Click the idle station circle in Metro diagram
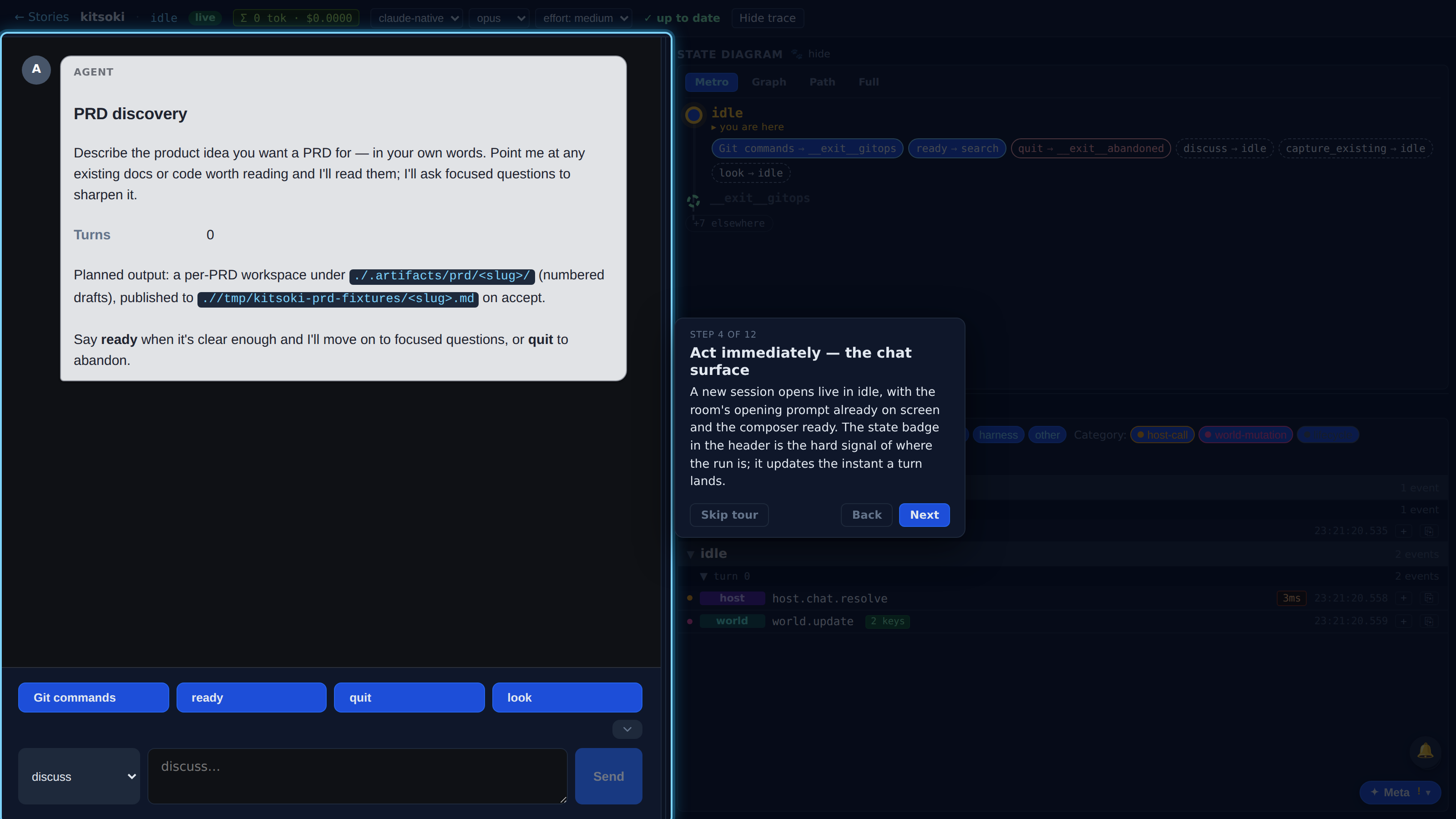Image resolution: width=1456 pixels, height=819 pixels. [693, 115]
